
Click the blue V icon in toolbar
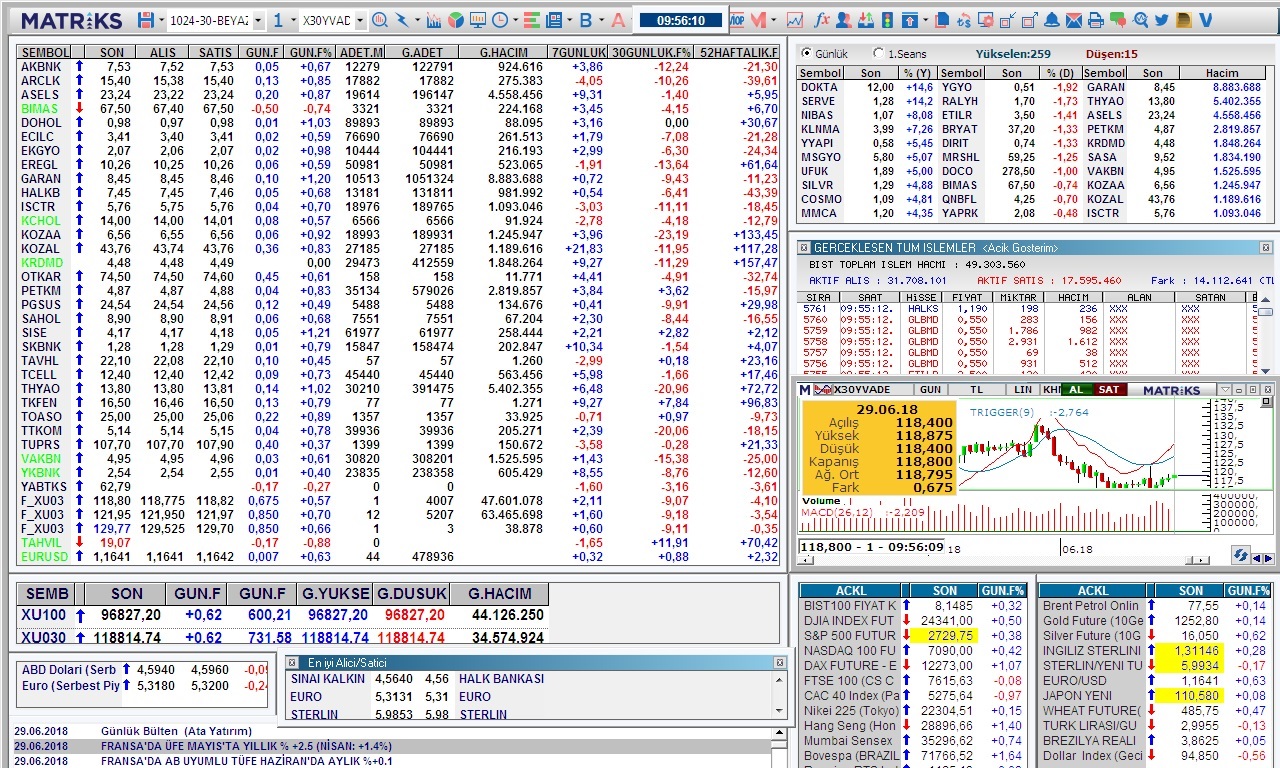point(1205,20)
